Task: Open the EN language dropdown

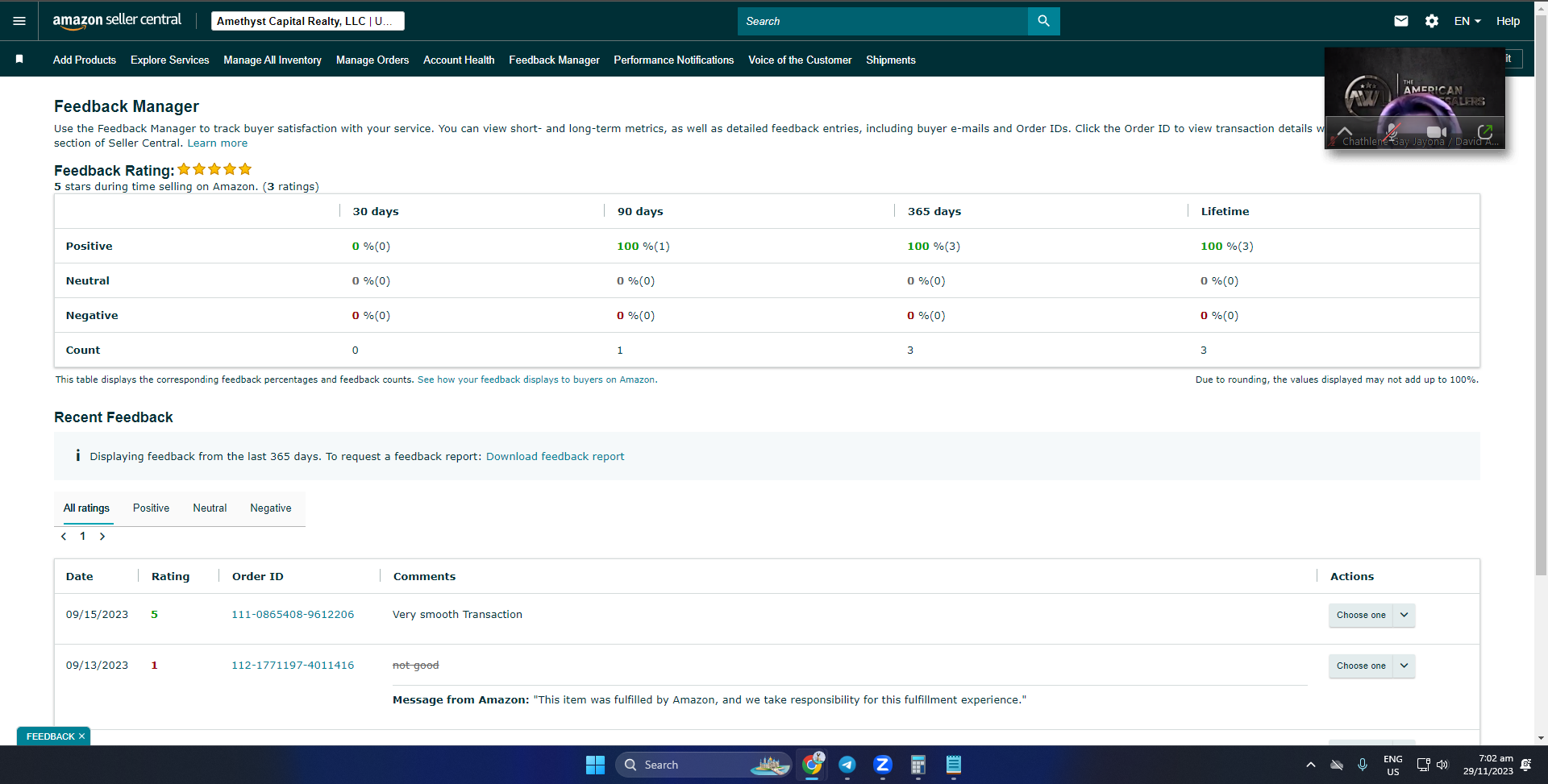Action: (1467, 21)
